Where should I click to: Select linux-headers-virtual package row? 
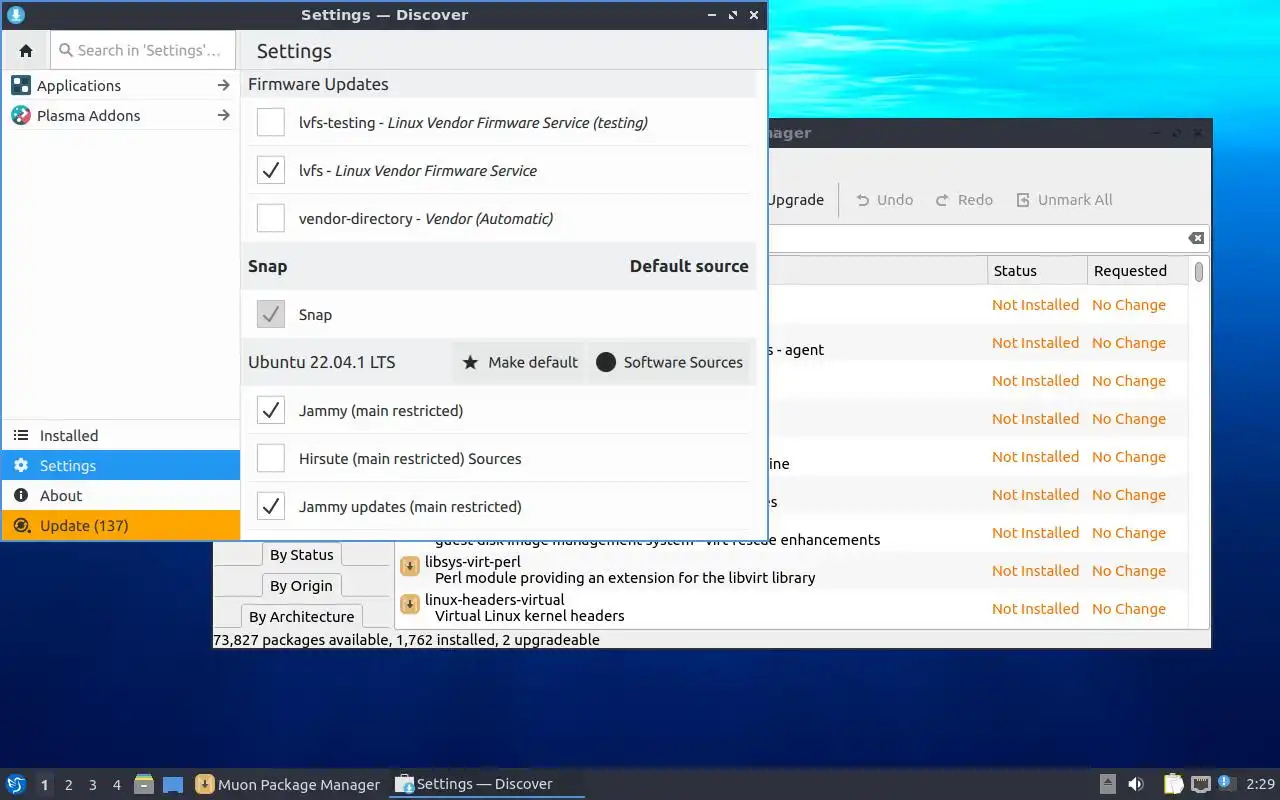tap(792, 608)
